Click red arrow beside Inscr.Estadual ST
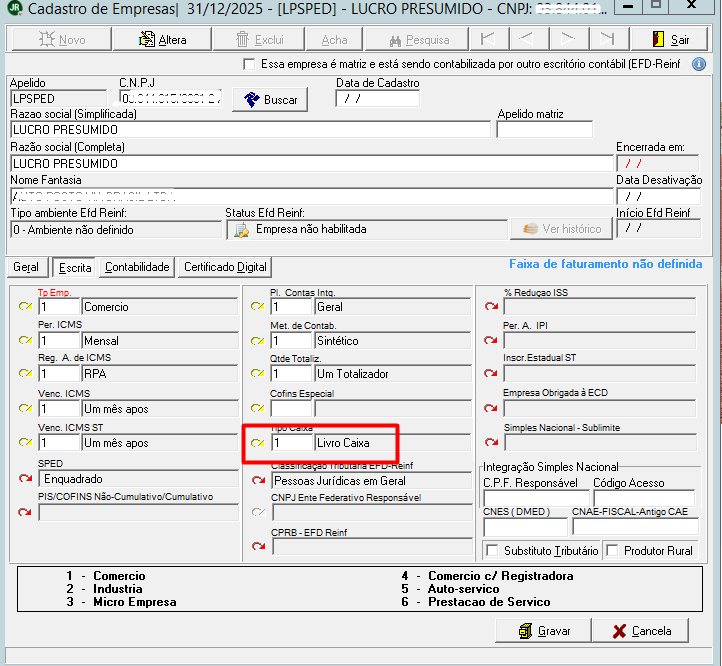The height and width of the screenshot is (666, 722). (x=491, y=373)
